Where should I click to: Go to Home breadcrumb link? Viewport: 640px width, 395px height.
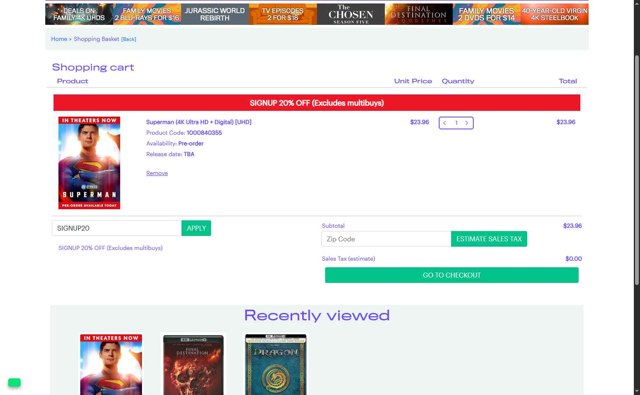coord(59,39)
